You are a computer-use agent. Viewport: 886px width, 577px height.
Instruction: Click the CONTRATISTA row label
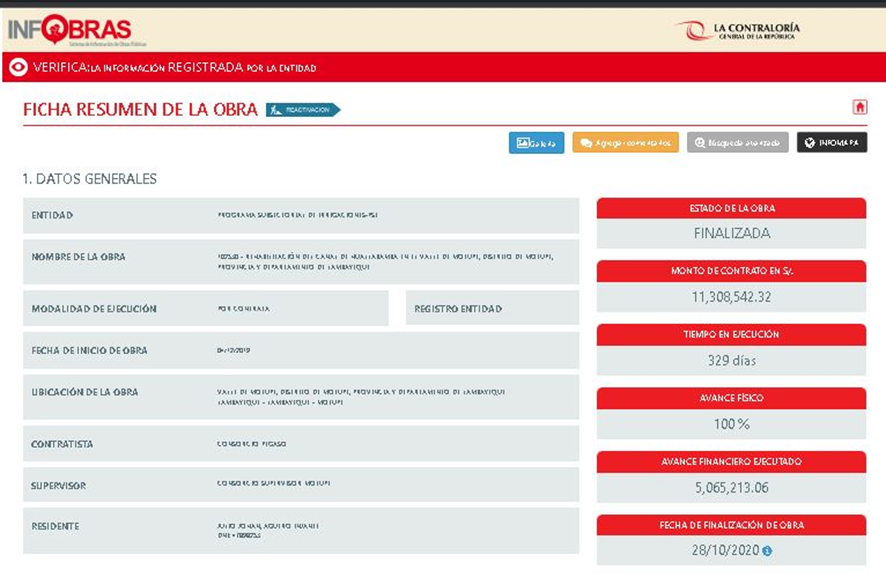(62, 444)
